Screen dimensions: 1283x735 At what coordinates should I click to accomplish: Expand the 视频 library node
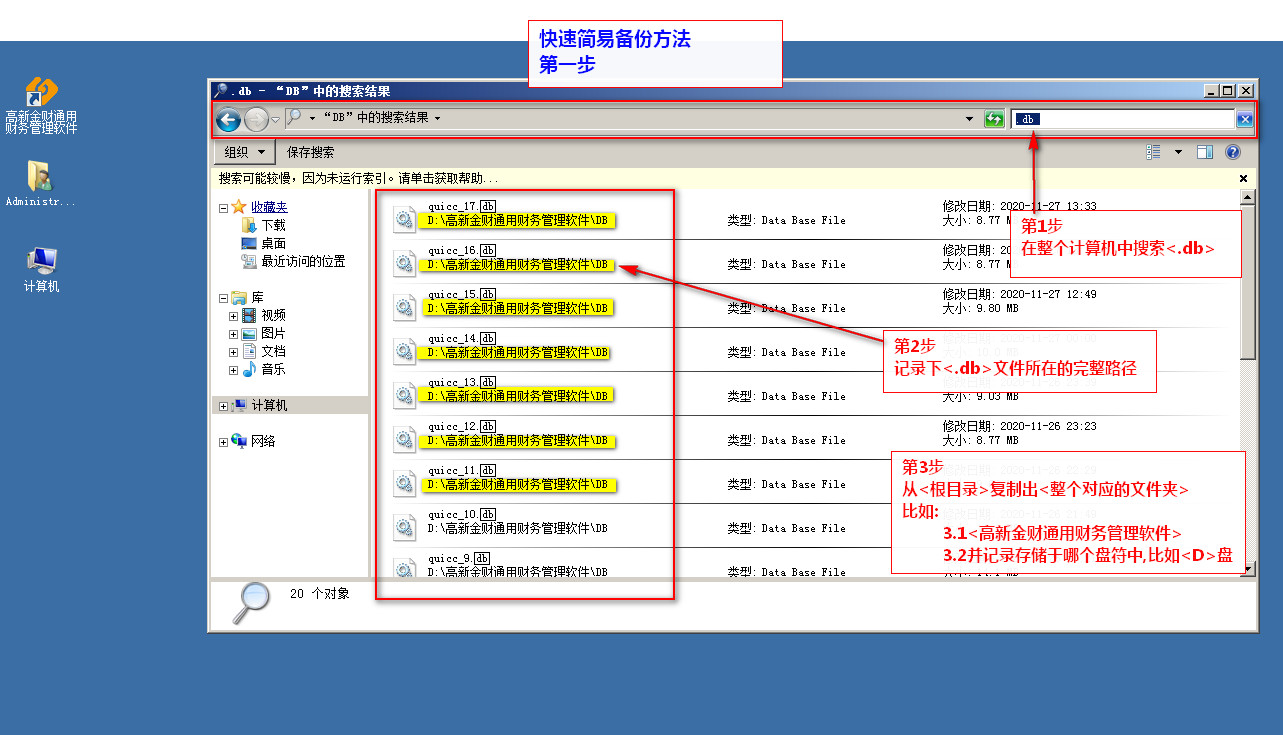point(233,316)
